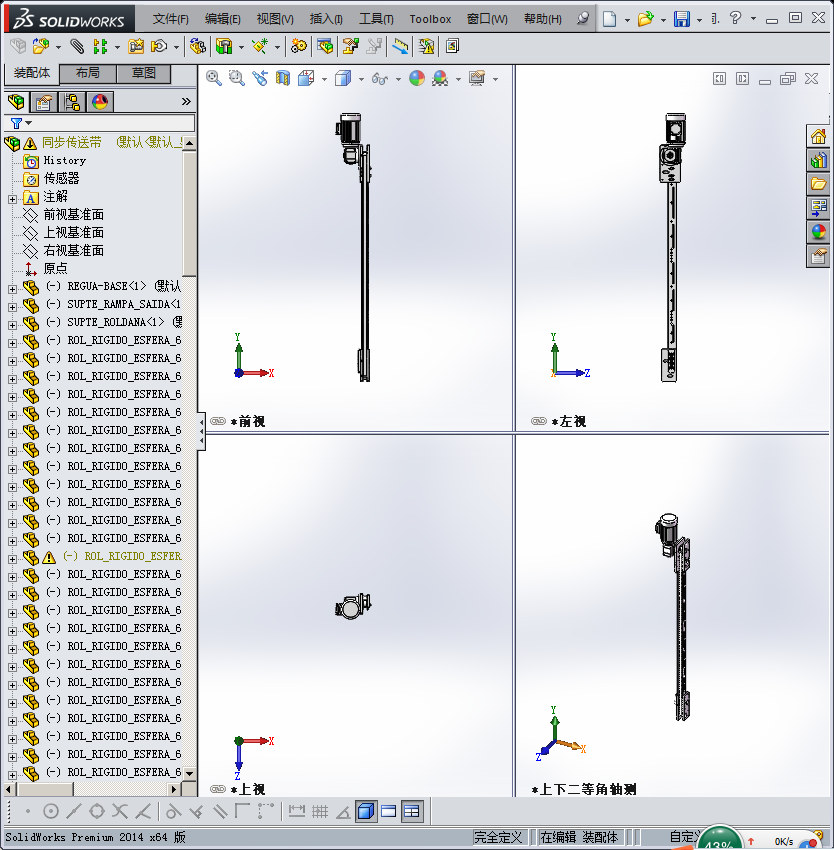Open the FeatureManager design tree tab
834x850 pixels.
click(16, 102)
